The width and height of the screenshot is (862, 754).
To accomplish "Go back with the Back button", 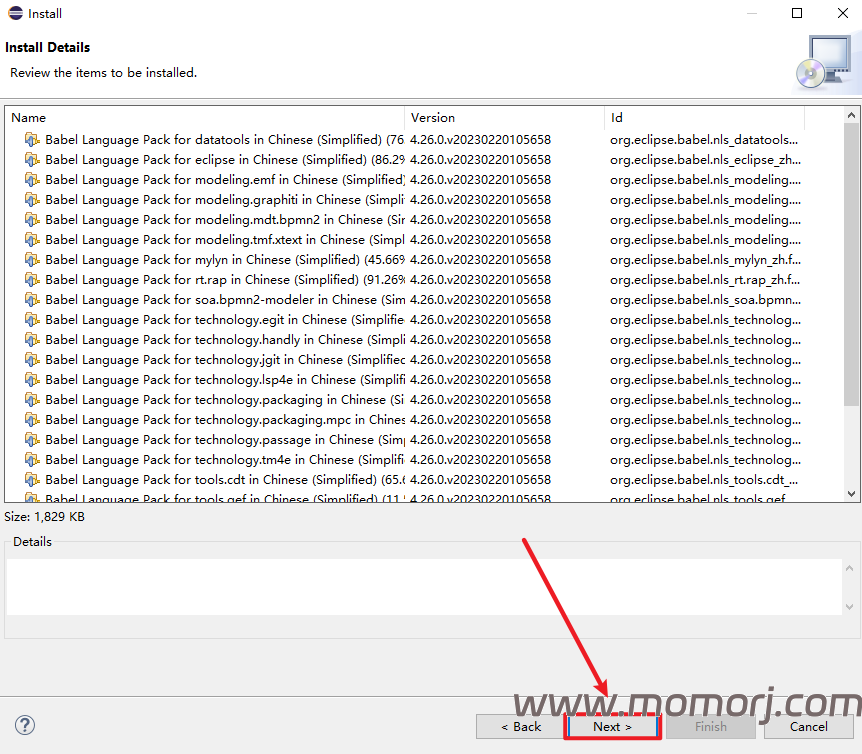I will pos(520,727).
